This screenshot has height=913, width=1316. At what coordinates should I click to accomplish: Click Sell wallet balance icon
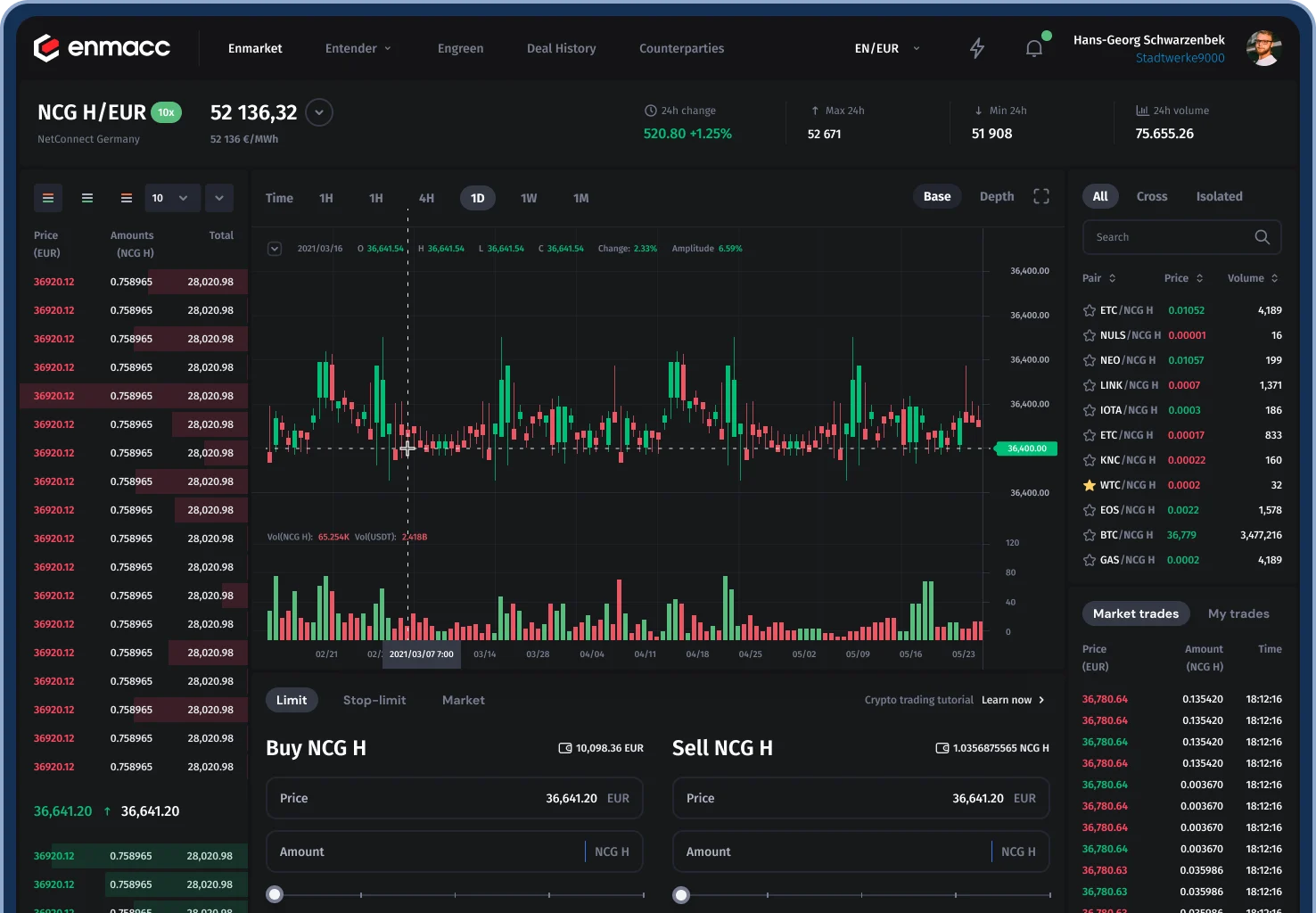(942, 748)
